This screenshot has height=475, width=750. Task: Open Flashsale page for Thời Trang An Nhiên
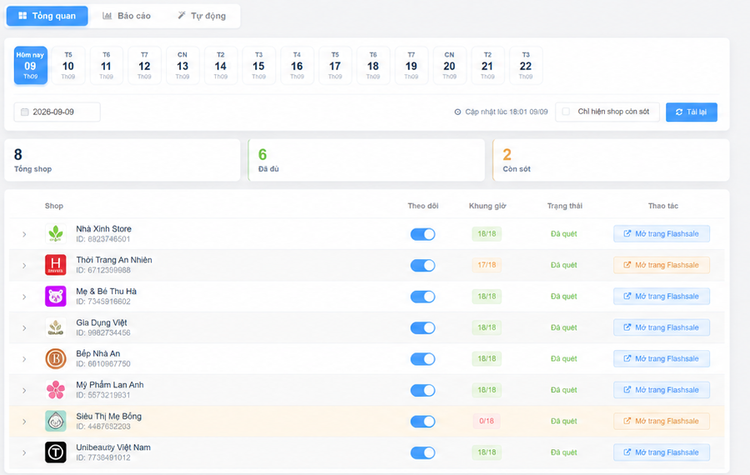[x=662, y=265]
